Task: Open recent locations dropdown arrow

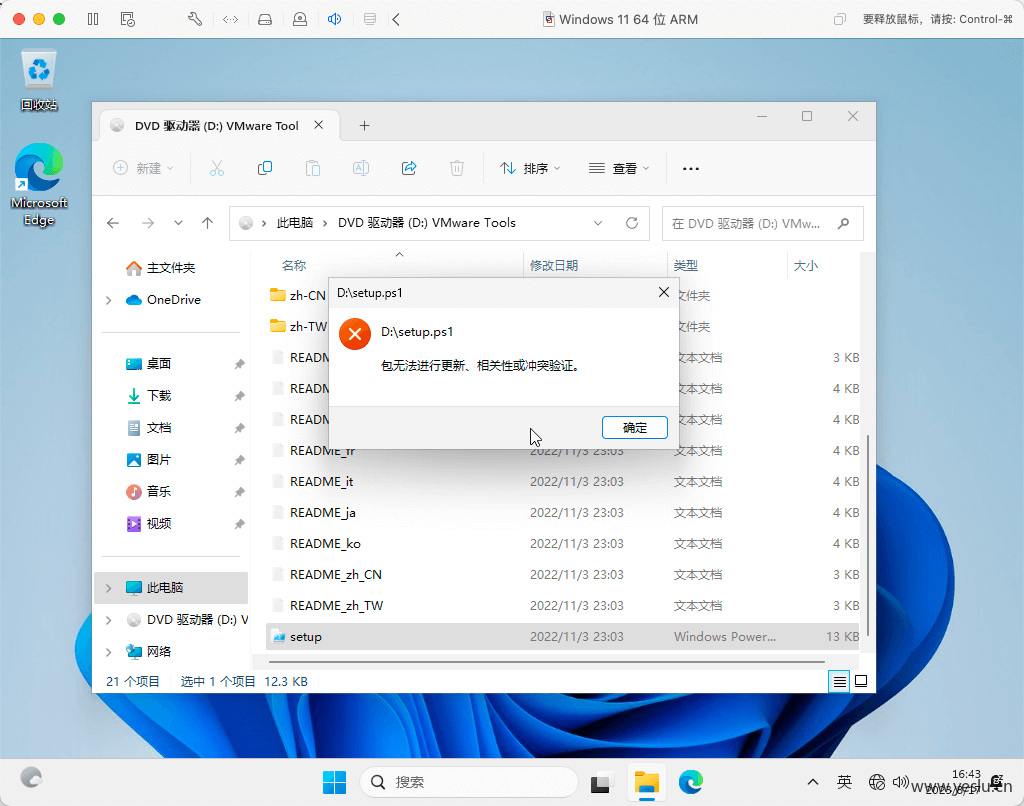Action: click(x=178, y=223)
